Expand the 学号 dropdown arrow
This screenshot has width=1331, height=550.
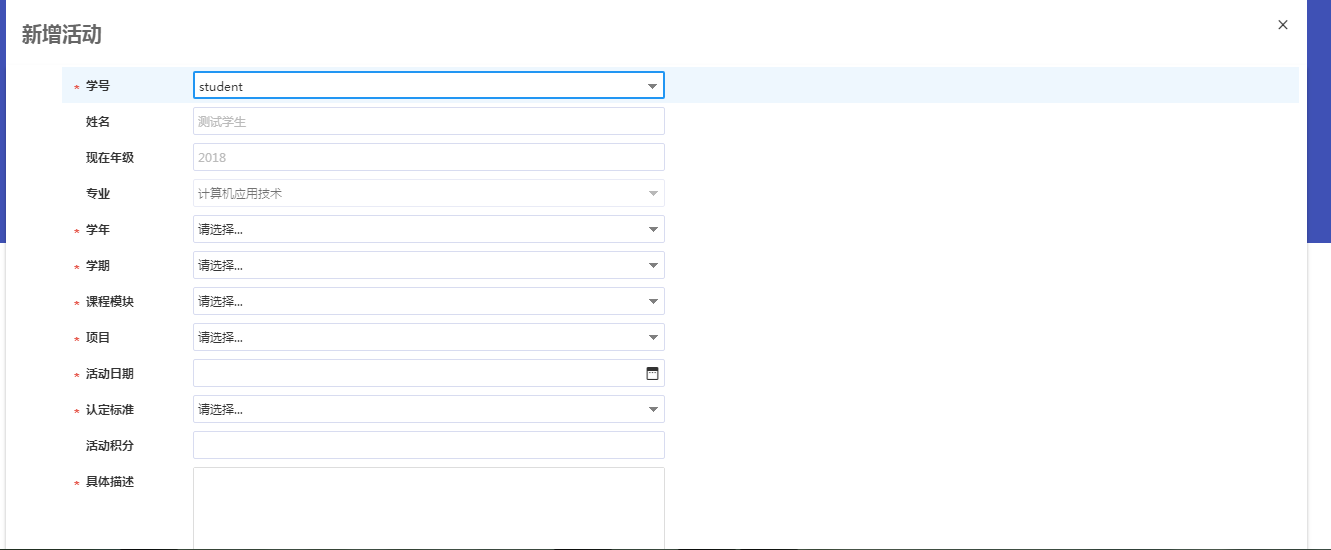652,86
